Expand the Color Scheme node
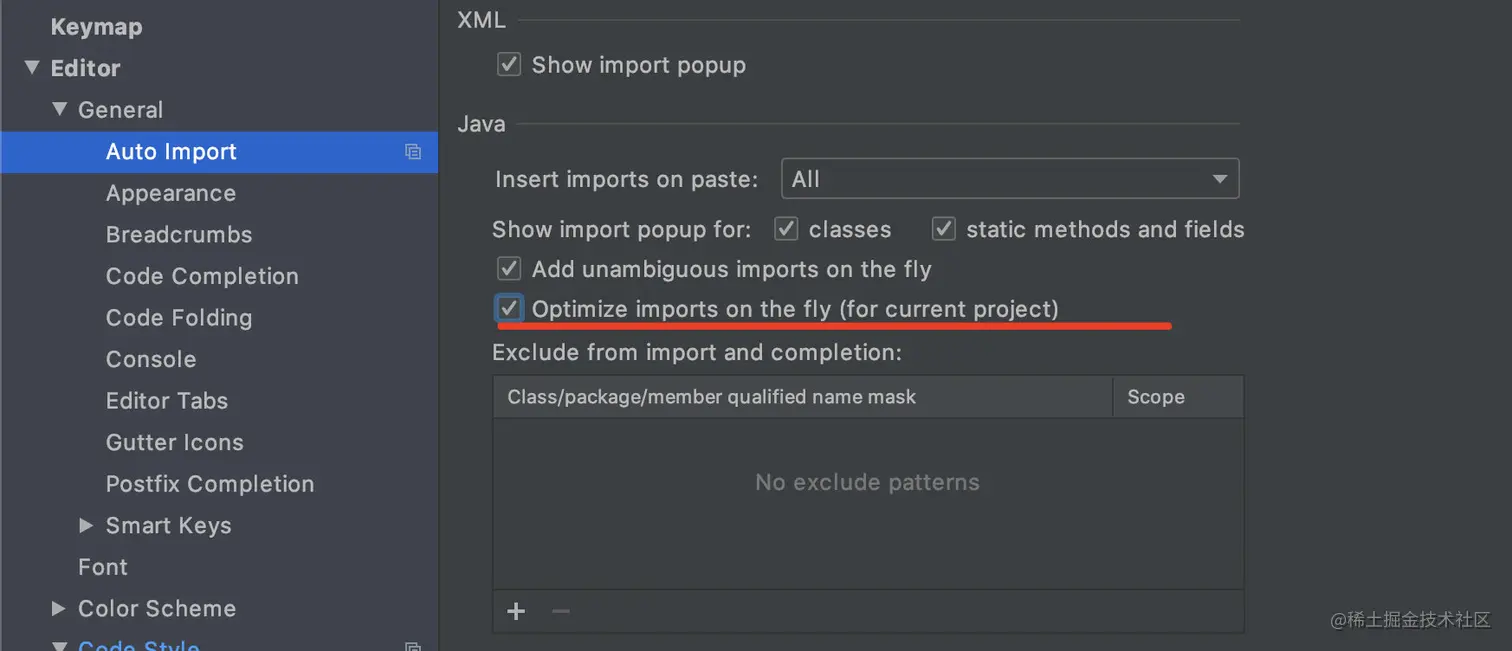The width and height of the screenshot is (1512, 651). 60,608
